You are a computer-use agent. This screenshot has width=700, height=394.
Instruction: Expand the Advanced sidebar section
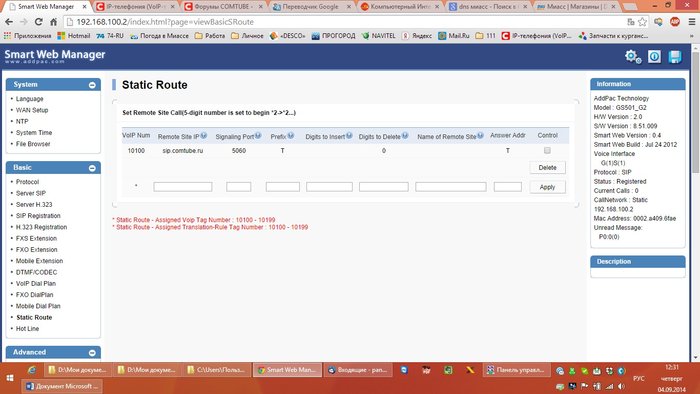[x=92, y=353]
